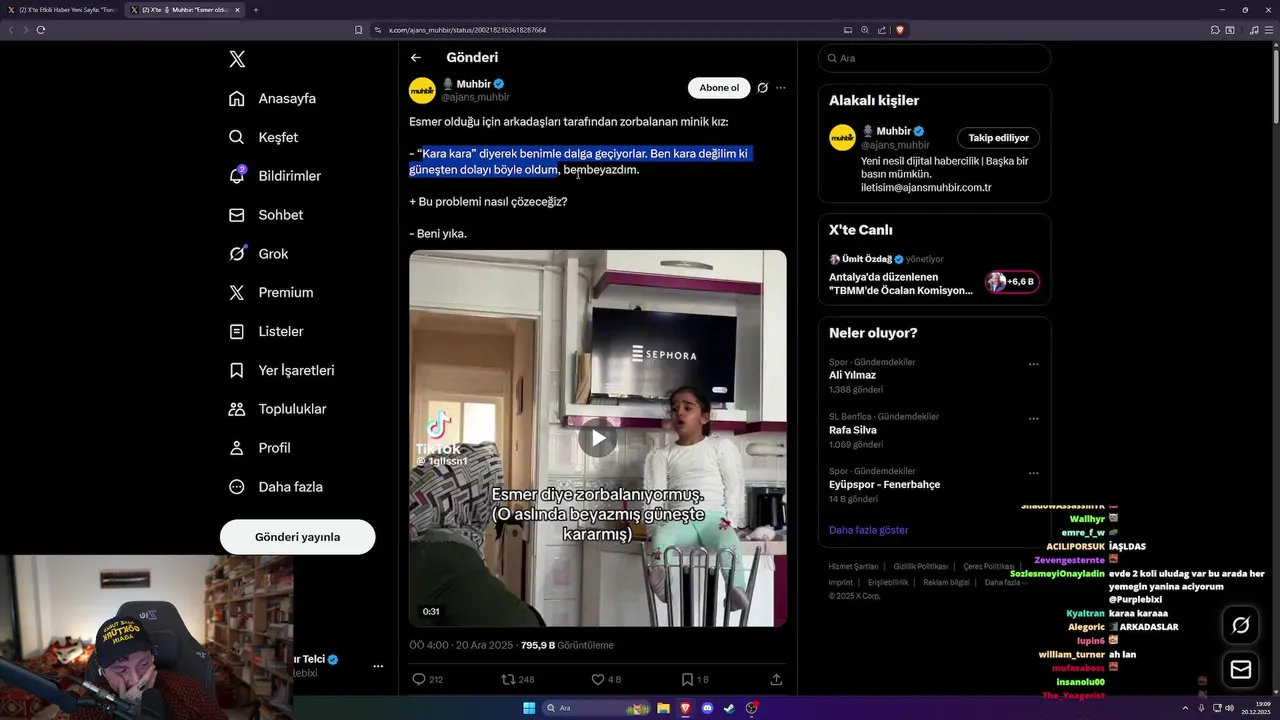1280x720 pixels.
Task: Open Rafa Silva trend
Action: (x=853, y=430)
